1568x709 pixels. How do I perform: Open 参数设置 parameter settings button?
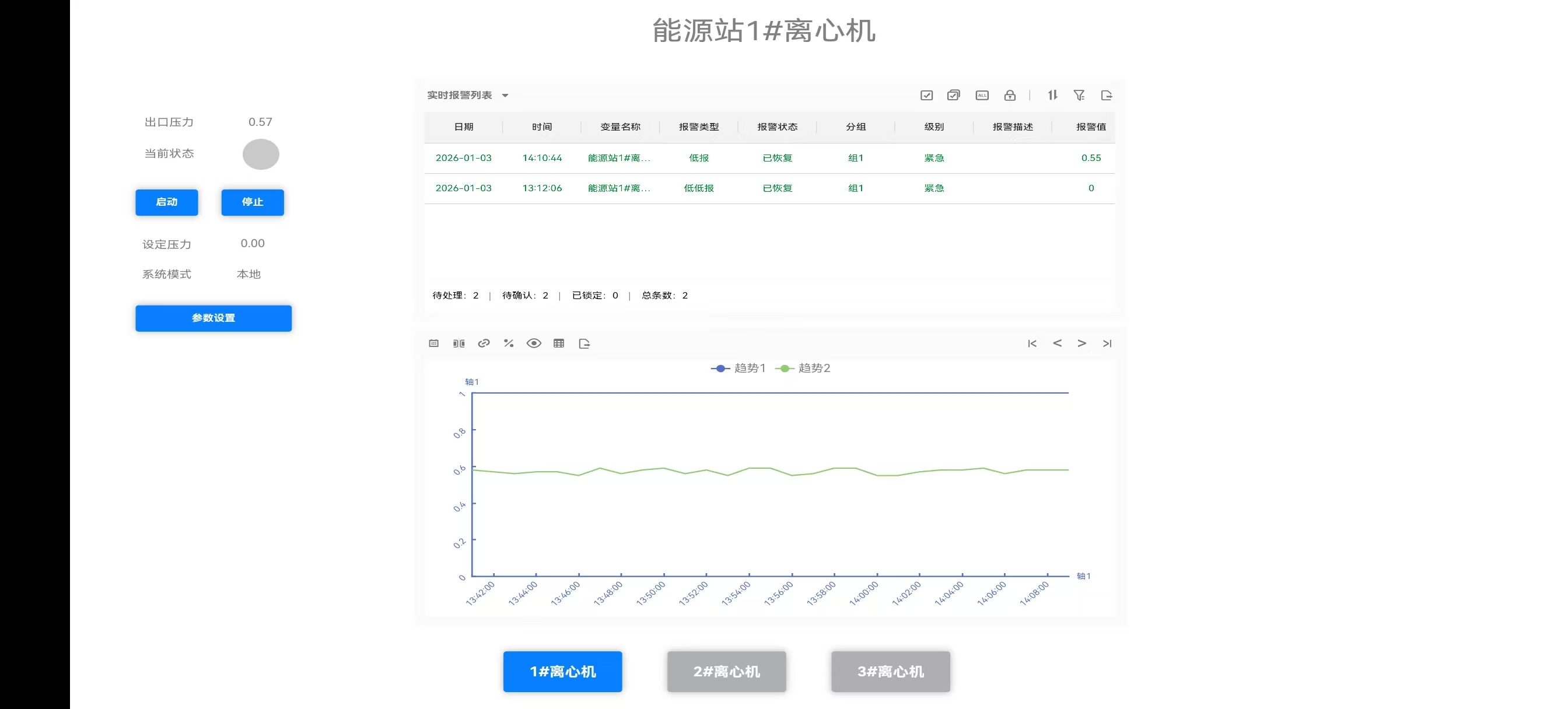pyautogui.click(x=213, y=318)
